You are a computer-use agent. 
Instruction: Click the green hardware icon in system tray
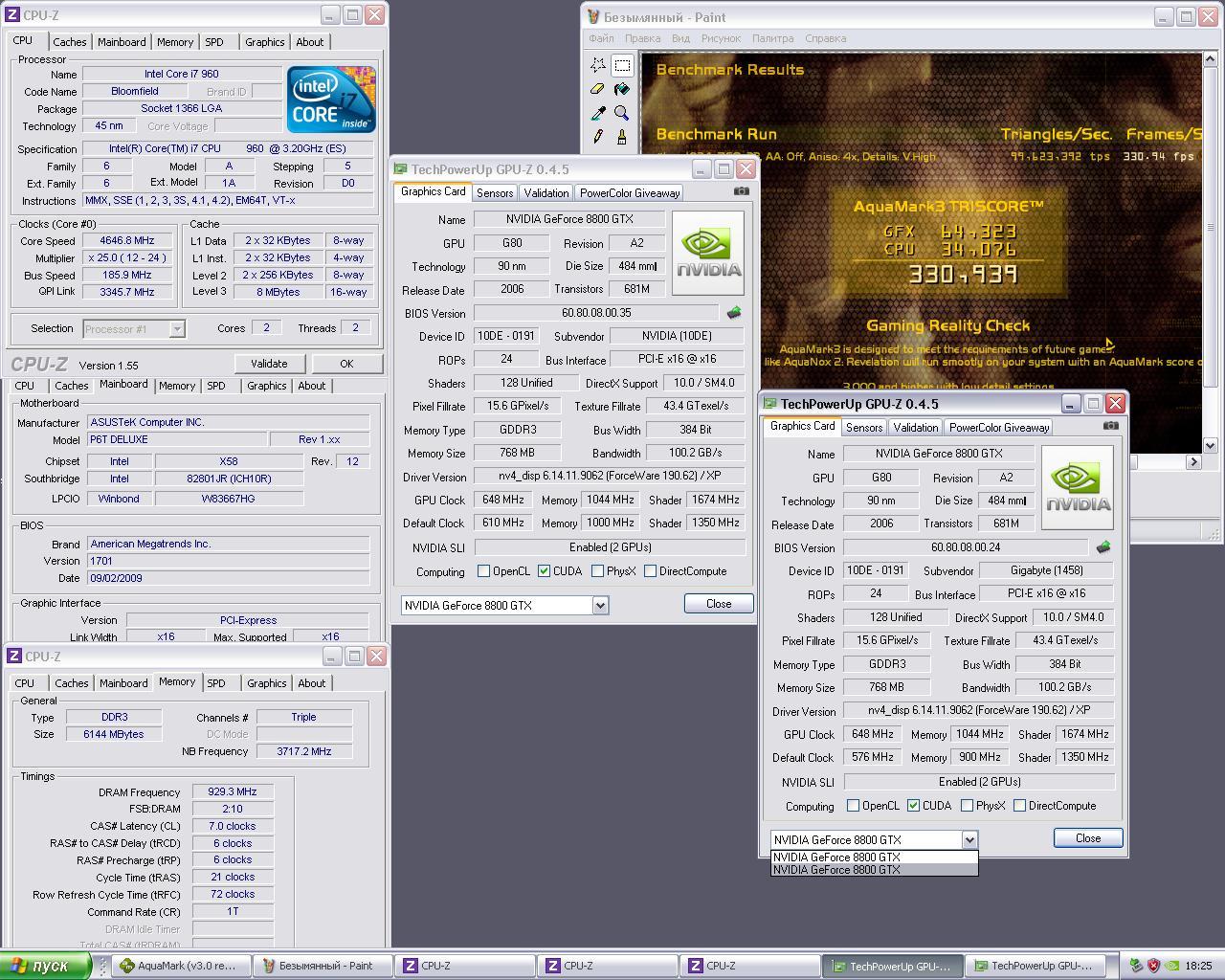coord(1135,966)
